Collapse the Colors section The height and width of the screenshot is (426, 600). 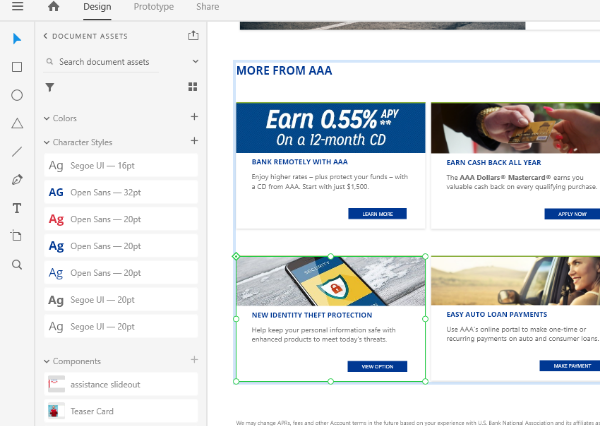pyautogui.click(x=47, y=119)
